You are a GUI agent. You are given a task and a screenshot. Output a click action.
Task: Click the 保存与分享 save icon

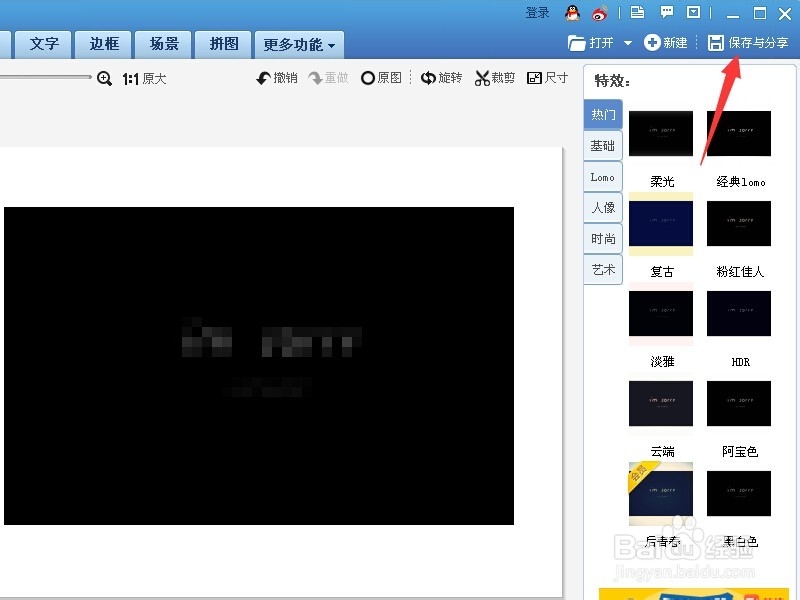pyautogui.click(x=715, y=43)
